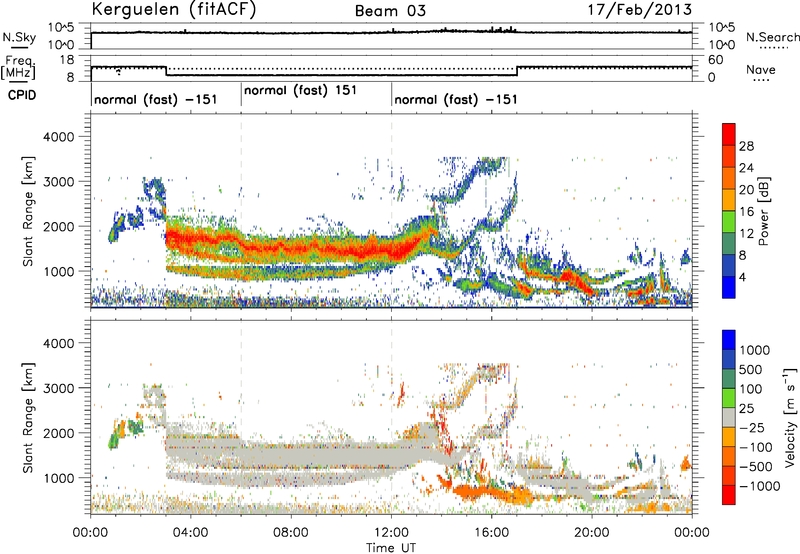
Task: Select the "CPID" row label
Action: 22,95
